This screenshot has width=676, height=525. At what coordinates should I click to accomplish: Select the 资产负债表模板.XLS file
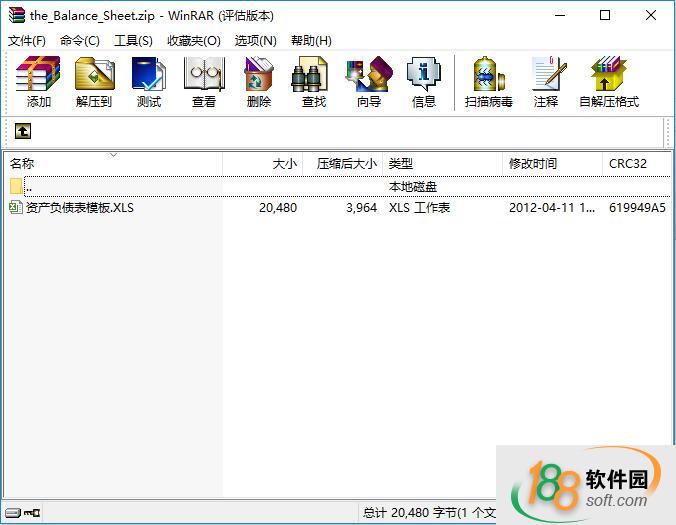click(x=78, y=208)
